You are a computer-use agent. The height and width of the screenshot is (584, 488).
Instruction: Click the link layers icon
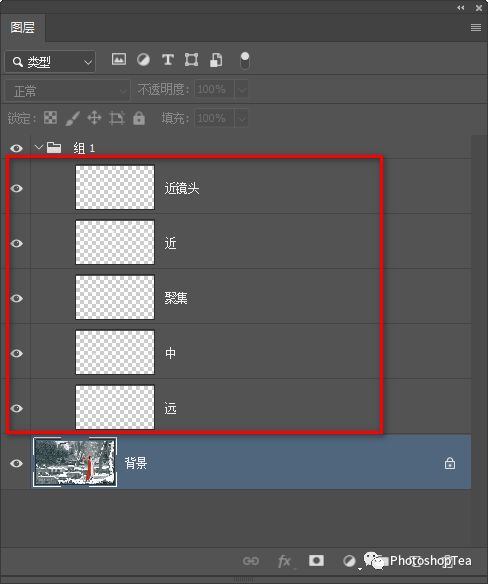[x=251, y=561]
